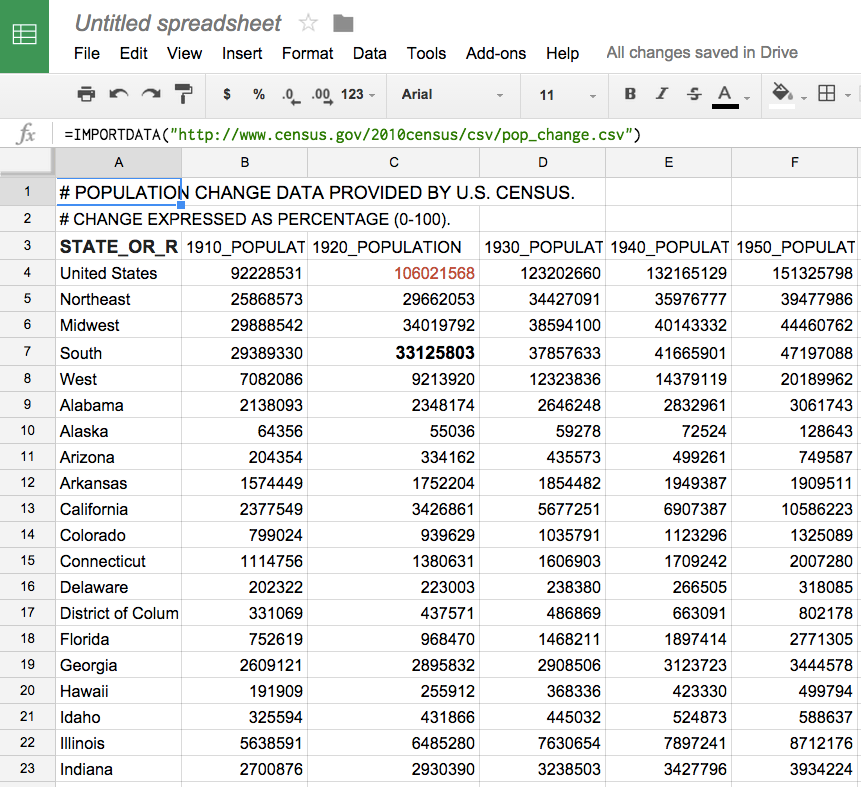The image size is (861, 787).
Task: Select the Paint format tool
Action: (x=183, y=93)
